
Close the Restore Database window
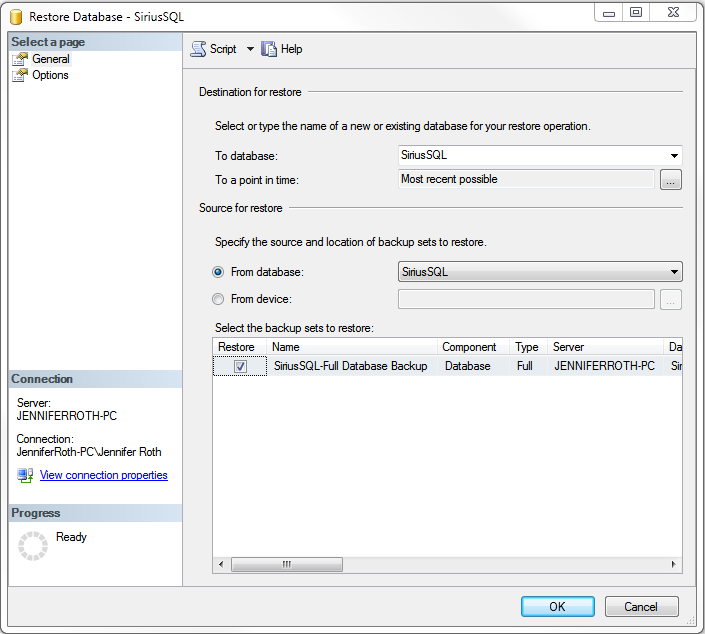pos(673,13)
